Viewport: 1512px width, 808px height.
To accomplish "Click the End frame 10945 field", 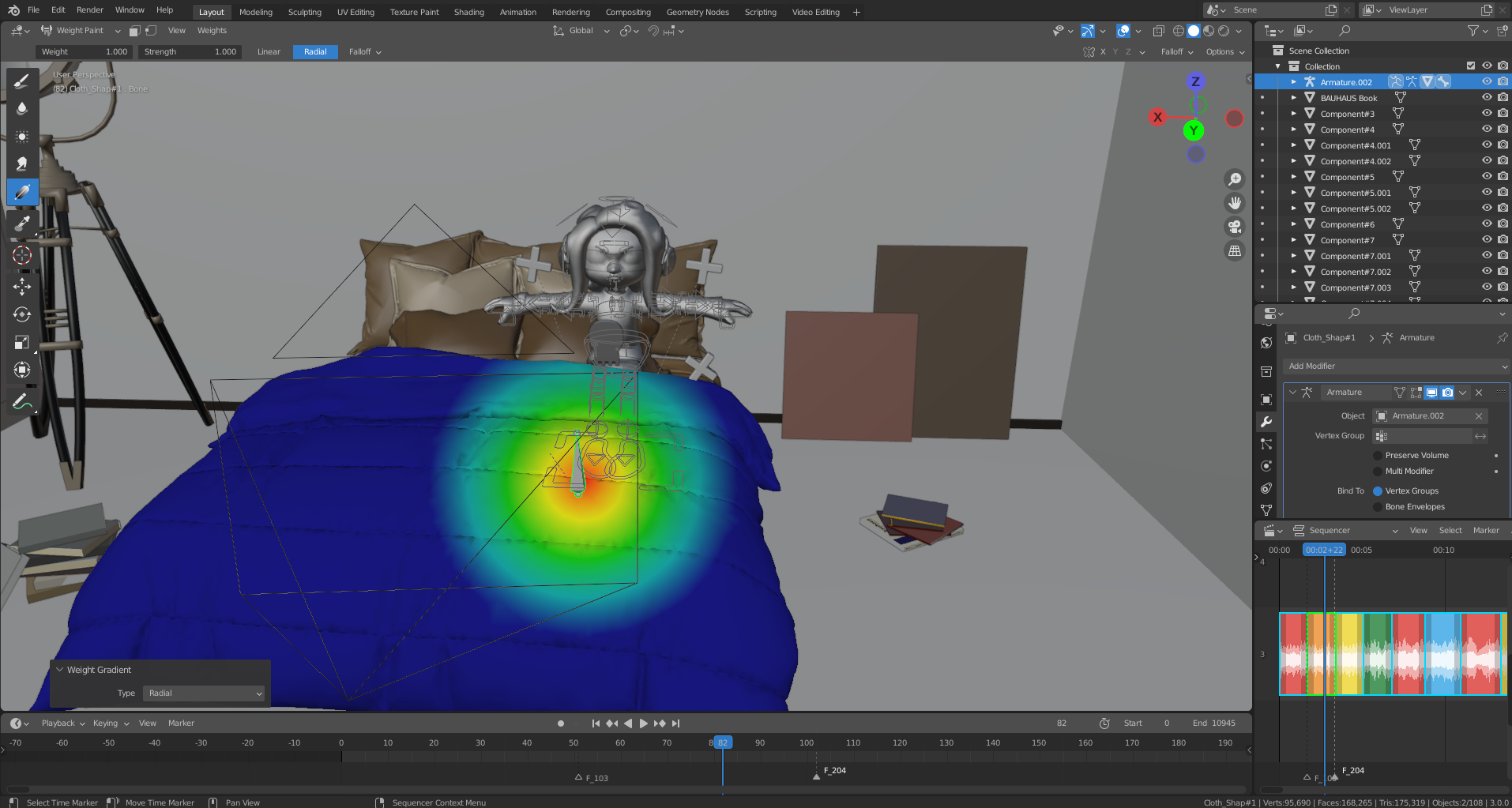I will click(x=1215, y=723).
